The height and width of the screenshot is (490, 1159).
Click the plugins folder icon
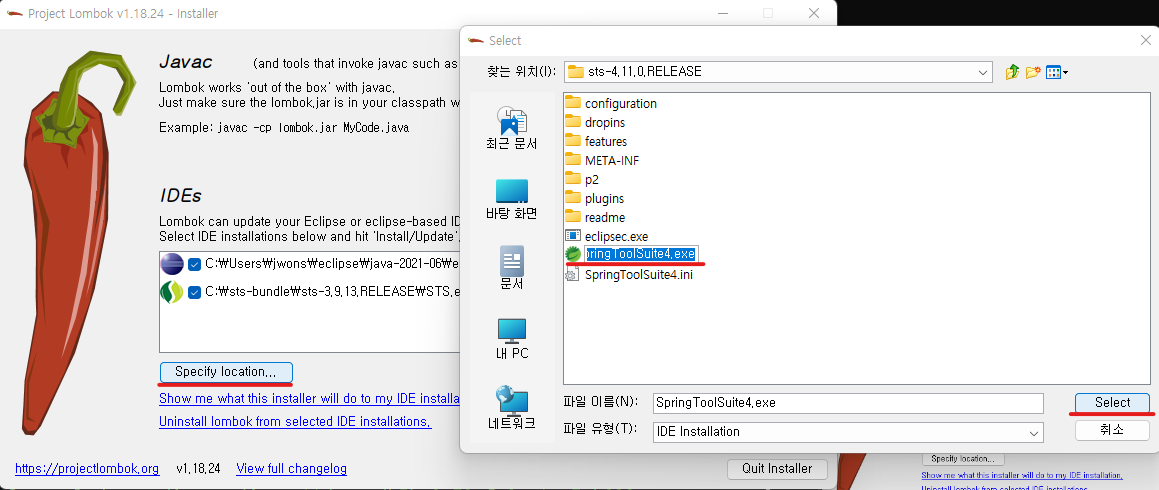(x=573, y=199)
